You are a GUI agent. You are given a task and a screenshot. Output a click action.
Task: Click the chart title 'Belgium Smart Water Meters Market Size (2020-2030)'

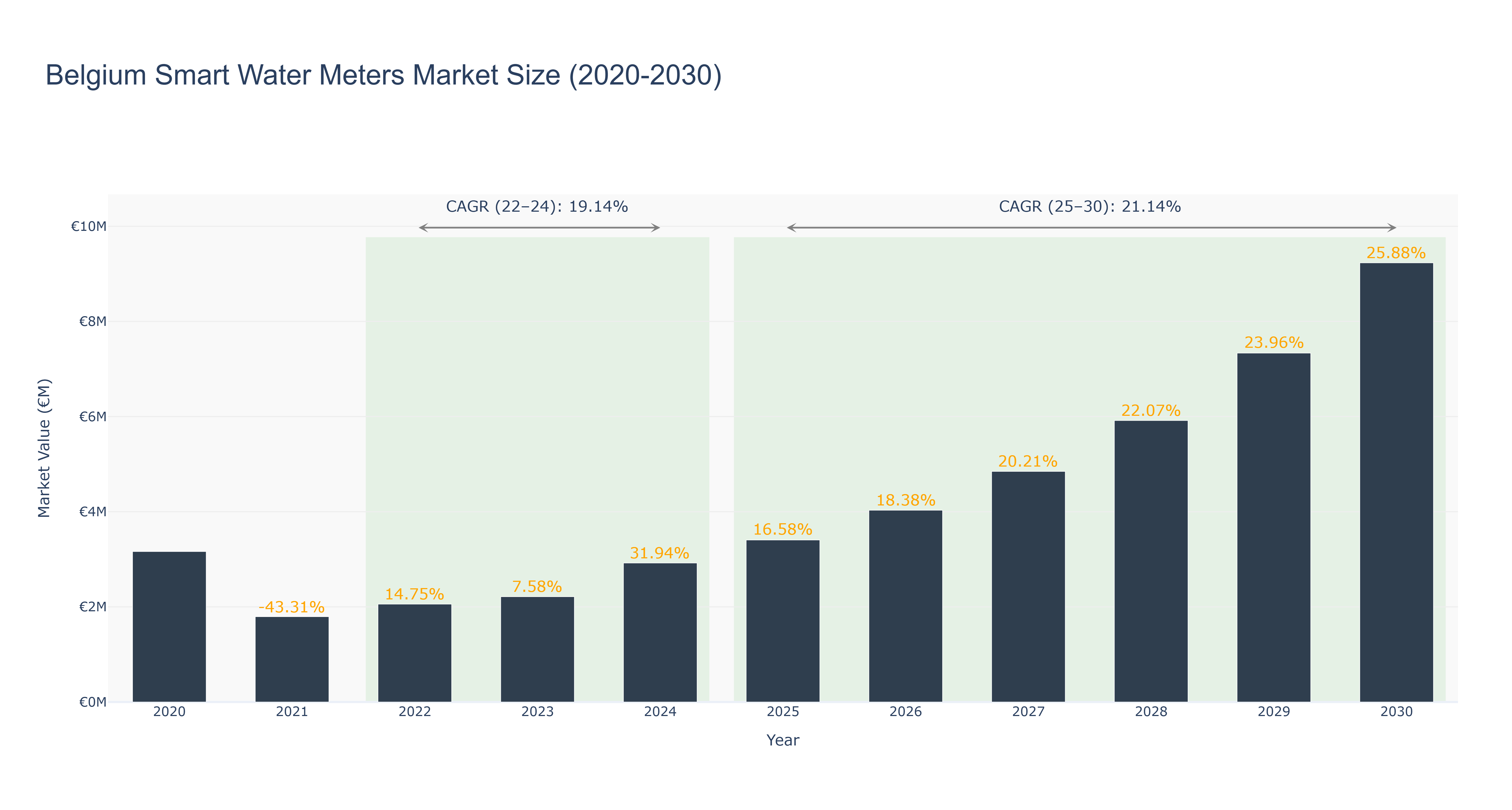tap(383, 76)
